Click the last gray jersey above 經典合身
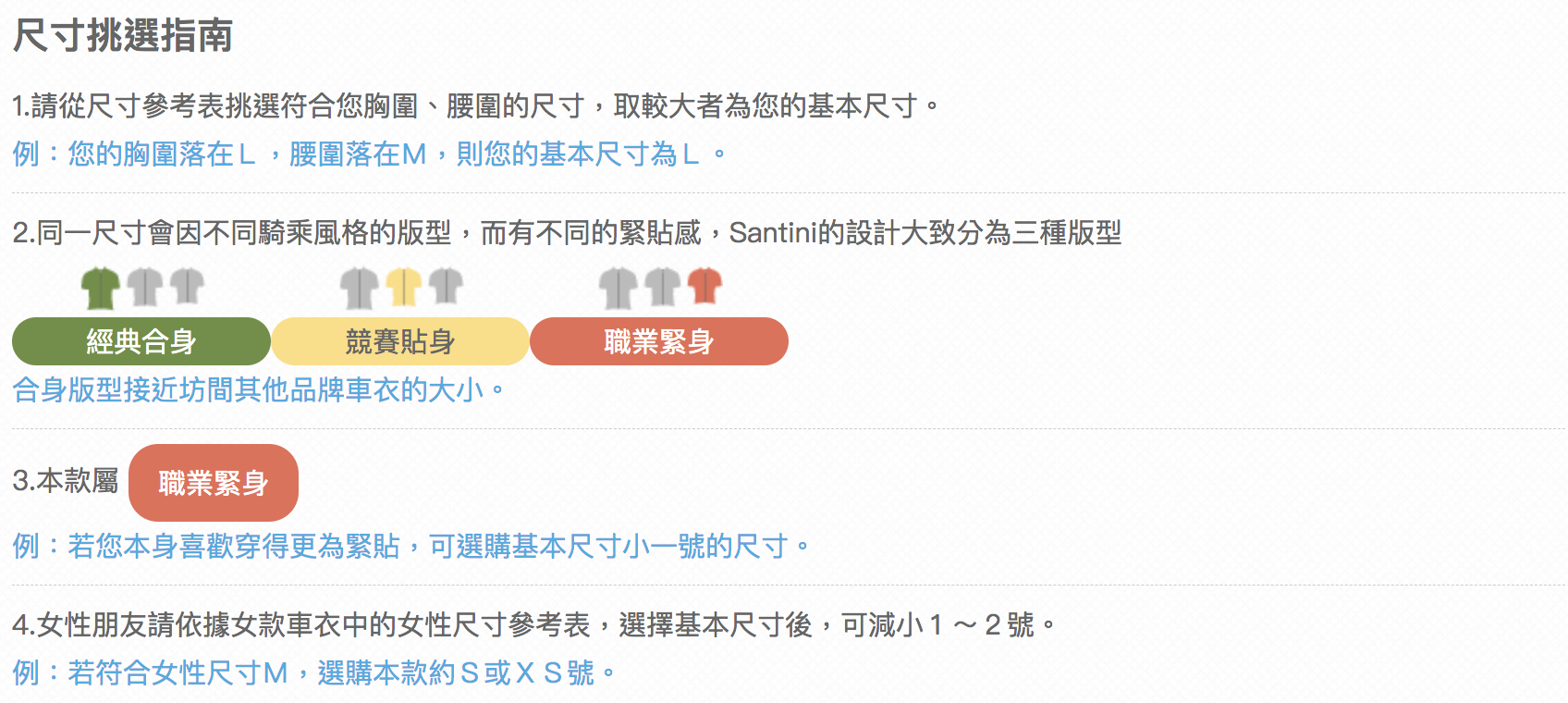This screenshot has width=1568, height=703. tap(187, 287)
